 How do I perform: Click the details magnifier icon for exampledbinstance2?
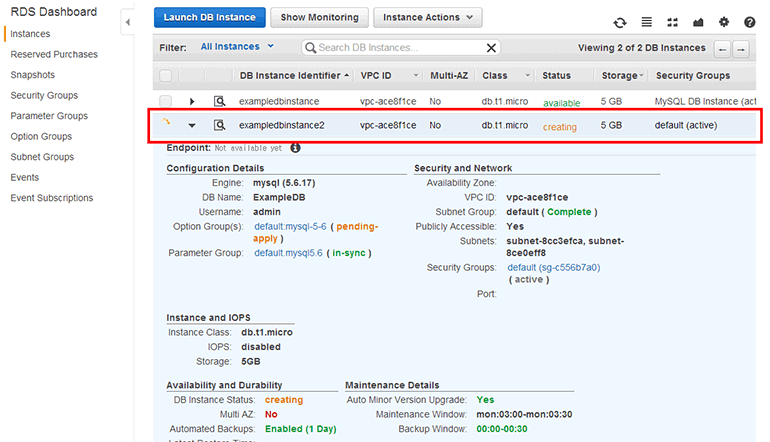click(220, 125)
